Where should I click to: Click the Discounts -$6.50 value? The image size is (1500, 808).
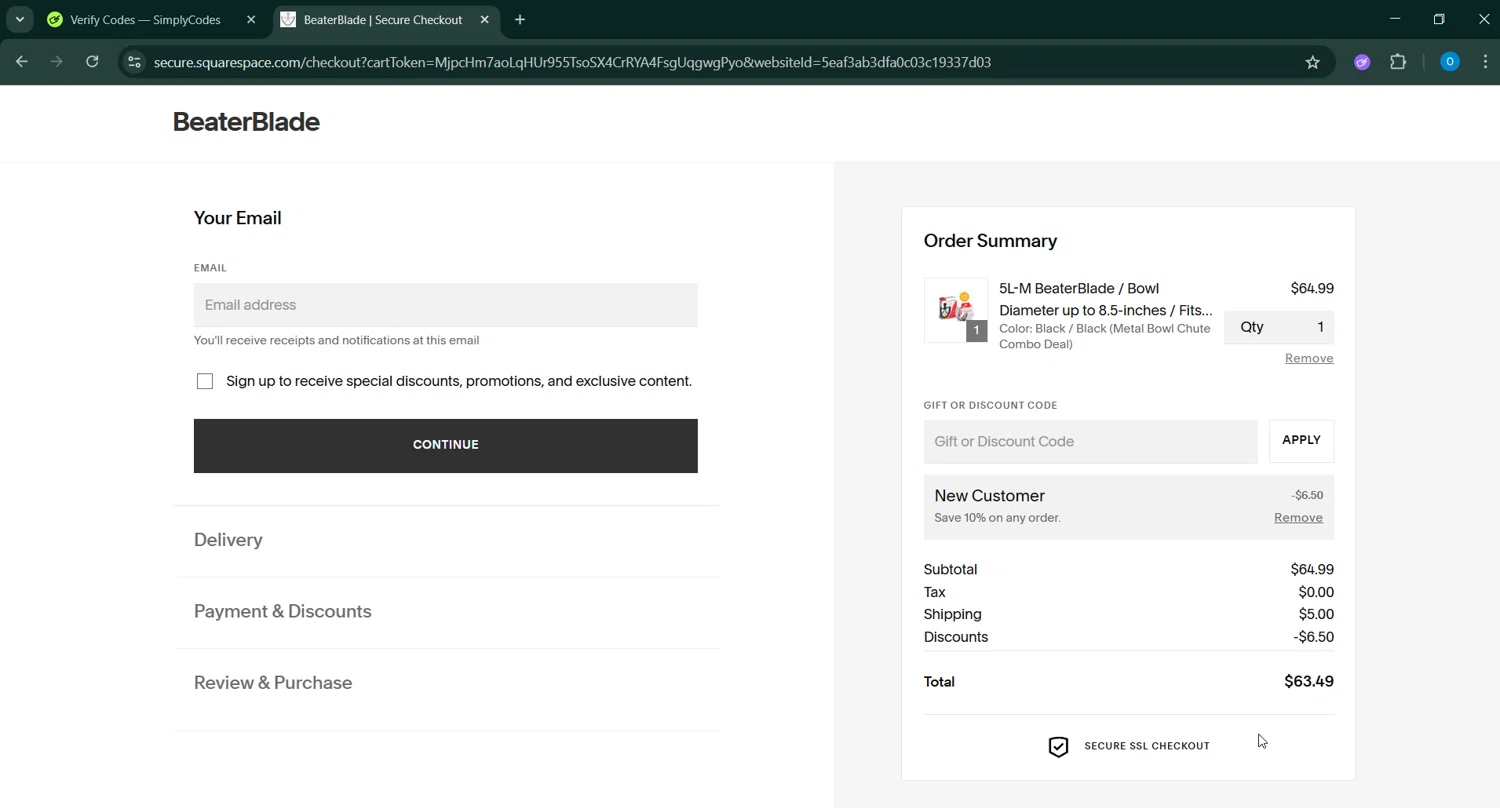[1313, 637]
